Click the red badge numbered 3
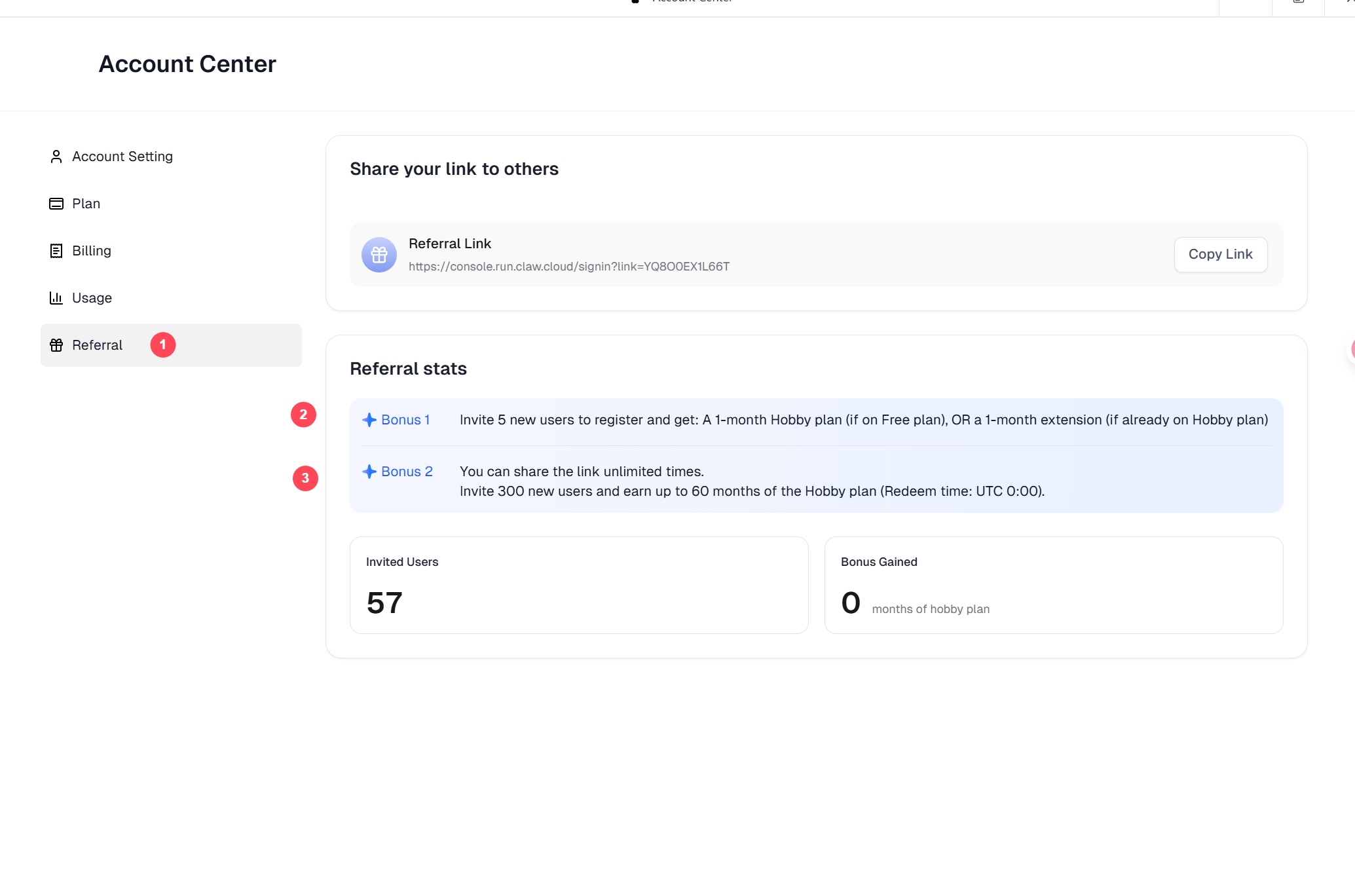This screenshot has width=1355, height=896. tap(305, 478)
